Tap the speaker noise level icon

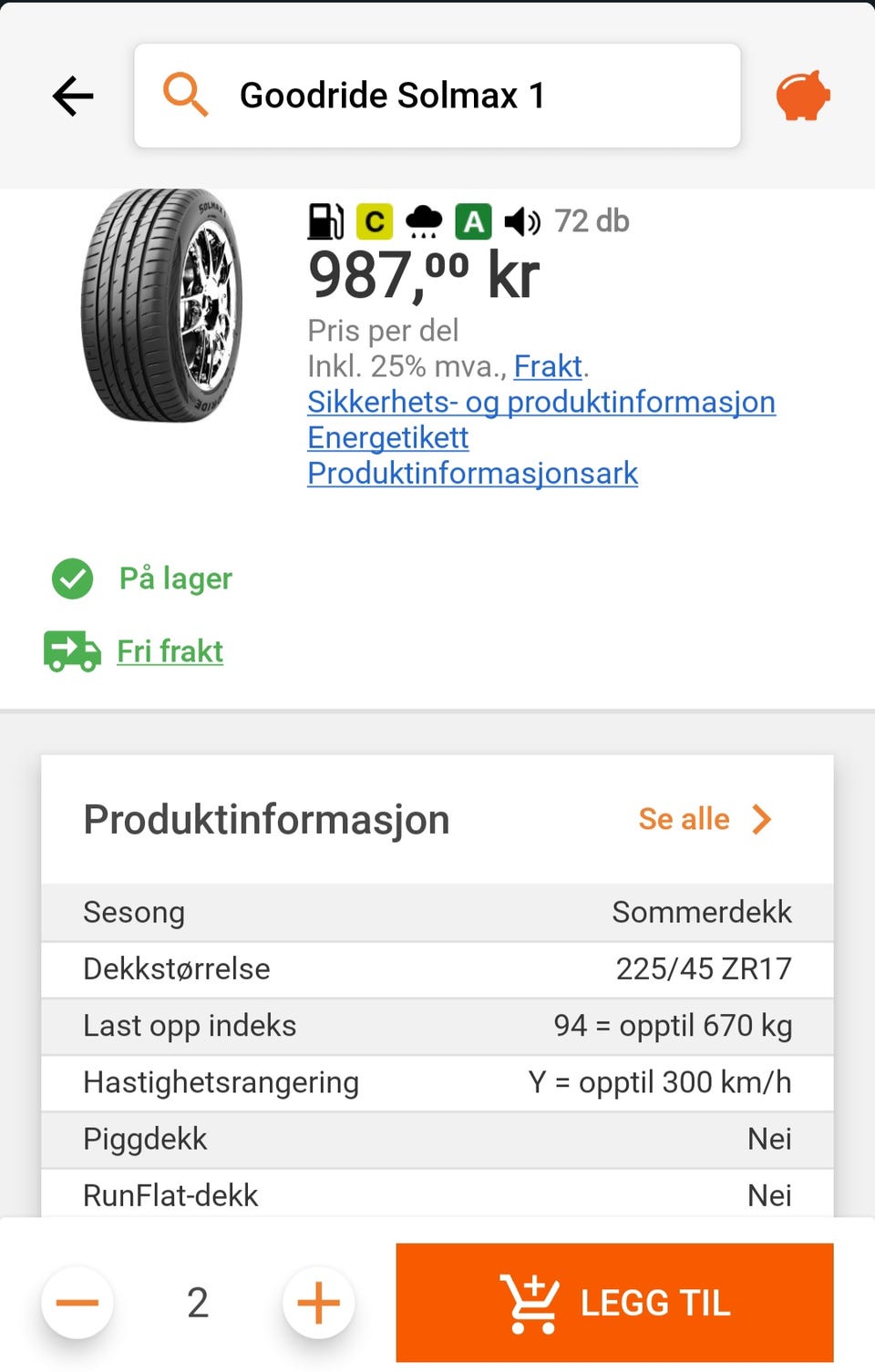click(522, 221)
